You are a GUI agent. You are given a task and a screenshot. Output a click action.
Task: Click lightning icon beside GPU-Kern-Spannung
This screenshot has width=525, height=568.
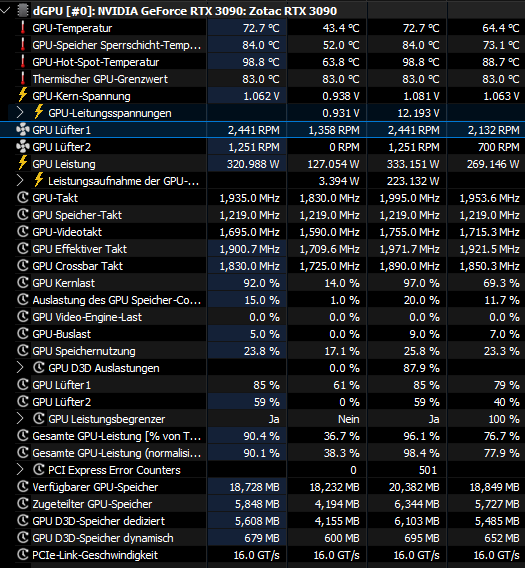pos(23,95)
